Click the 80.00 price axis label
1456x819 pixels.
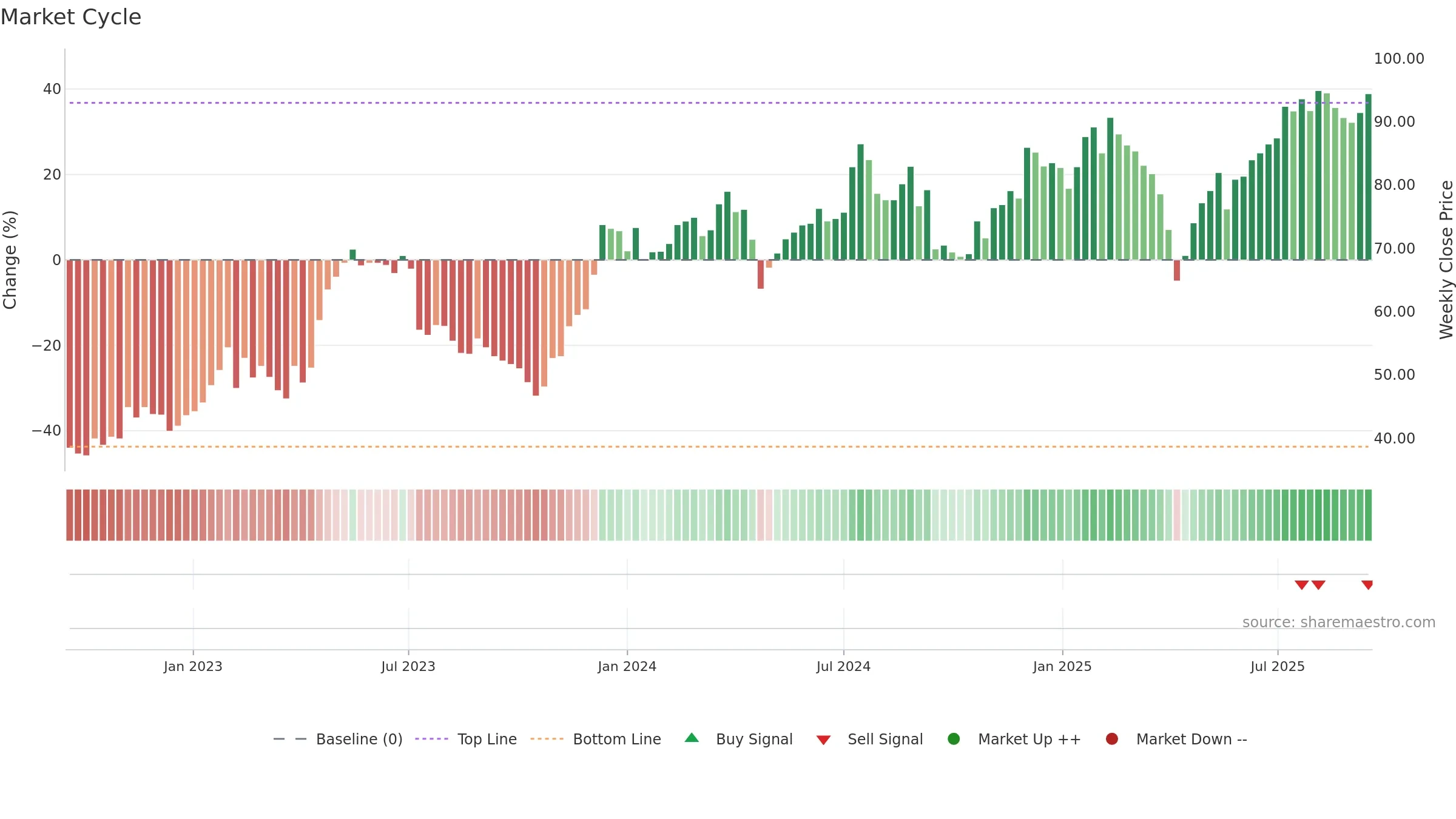(1395, 185)
